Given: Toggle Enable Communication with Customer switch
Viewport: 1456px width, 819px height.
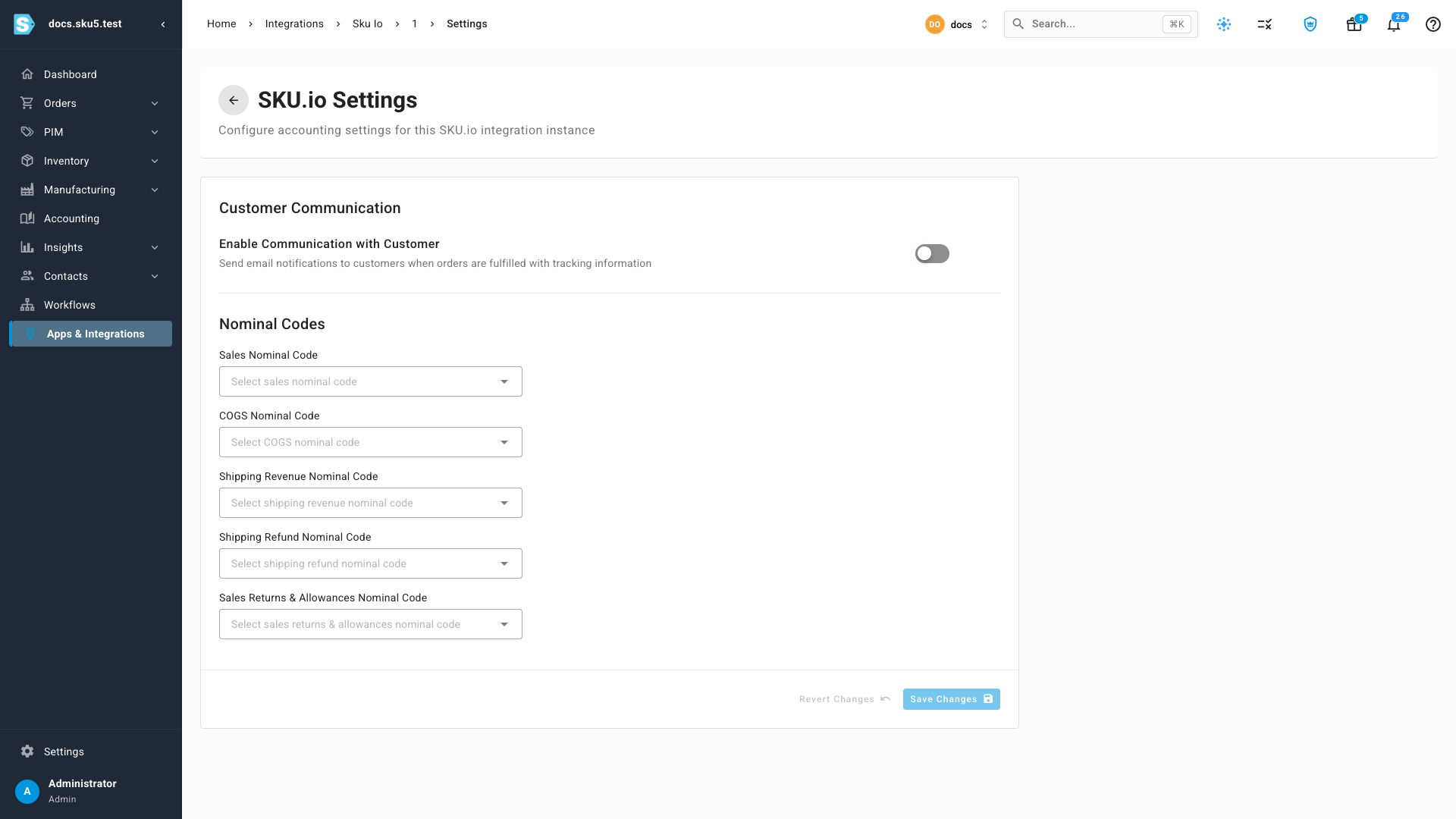Looking at the screenshot, I should coord(932,253).
